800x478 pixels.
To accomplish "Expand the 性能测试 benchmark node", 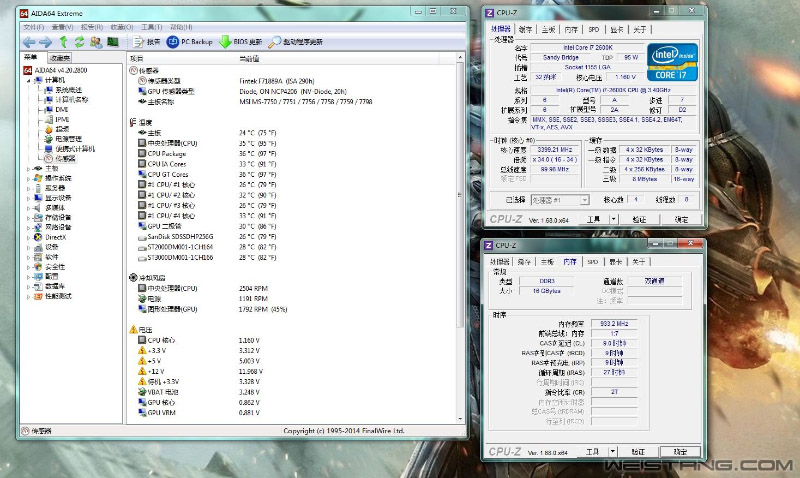I will click(x=29, y=296).
